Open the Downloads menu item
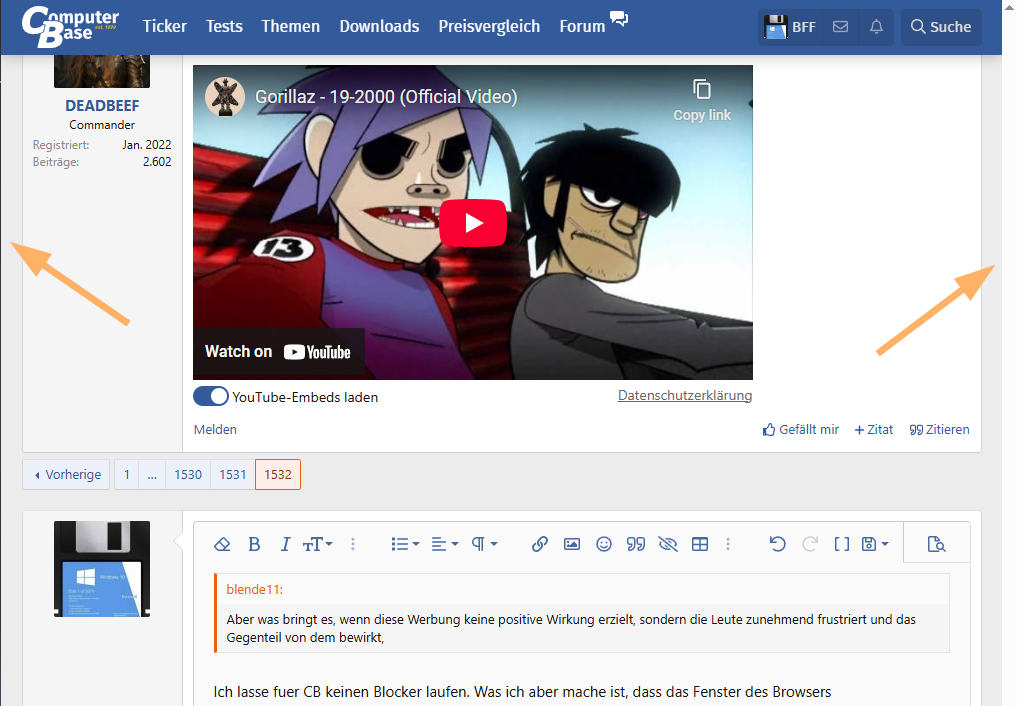Image resolution: width=1017 pixels, height=706 pixels. (379, 27)
